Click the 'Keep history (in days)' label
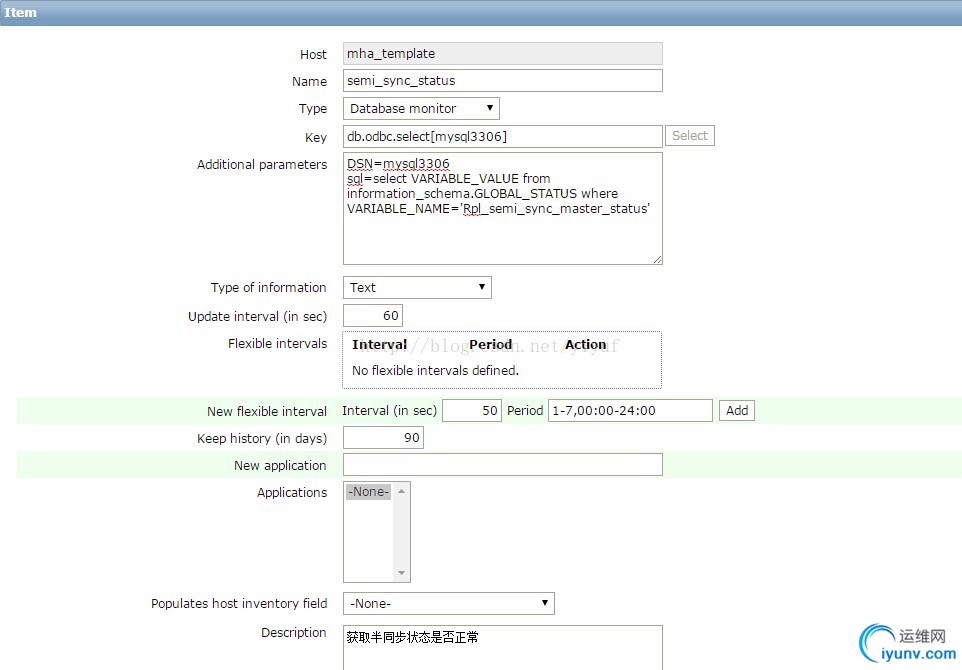This screenshot has height=670, width=962. pos(262,438)
